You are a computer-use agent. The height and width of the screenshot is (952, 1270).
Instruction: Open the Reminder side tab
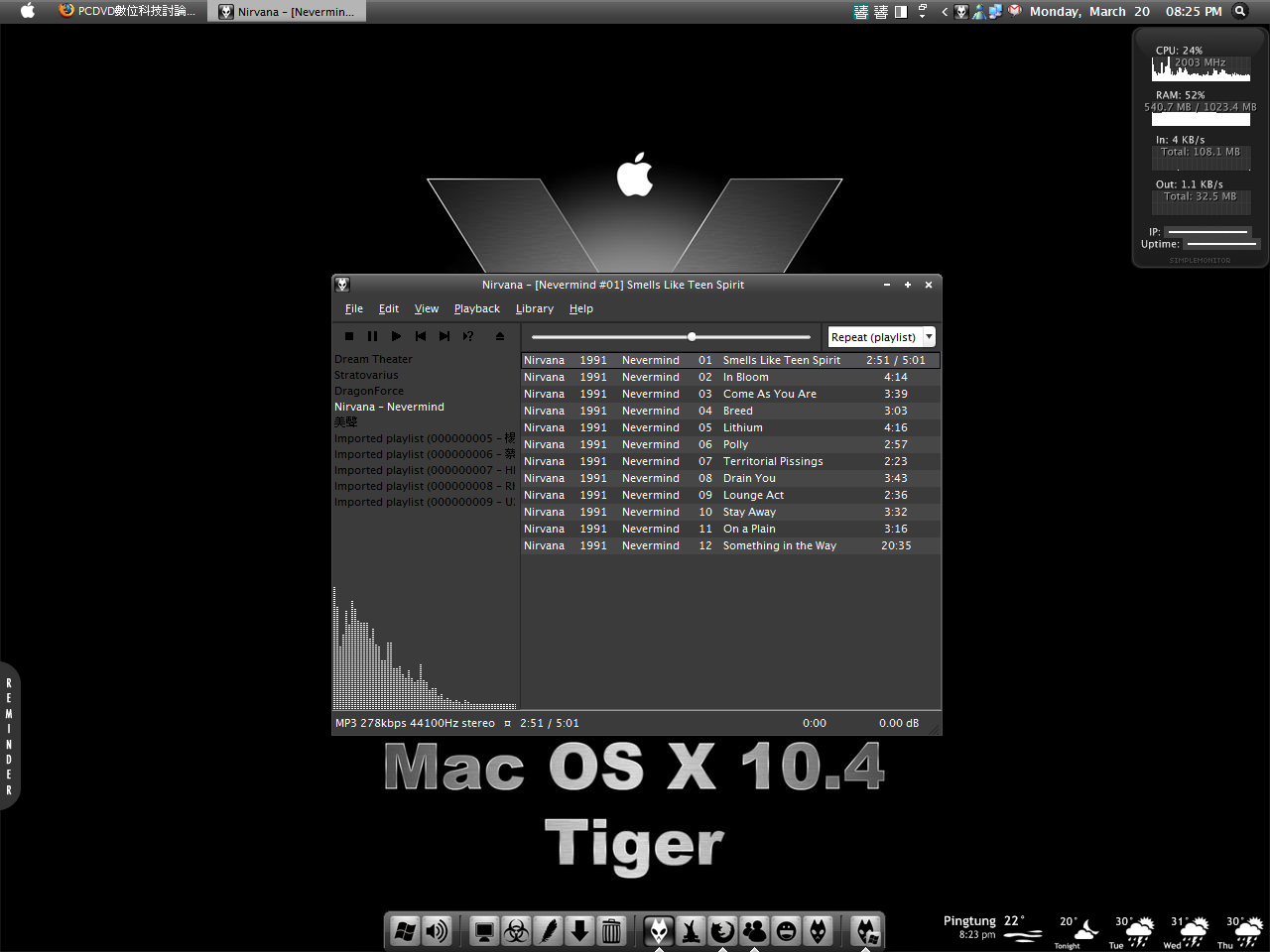9,736
